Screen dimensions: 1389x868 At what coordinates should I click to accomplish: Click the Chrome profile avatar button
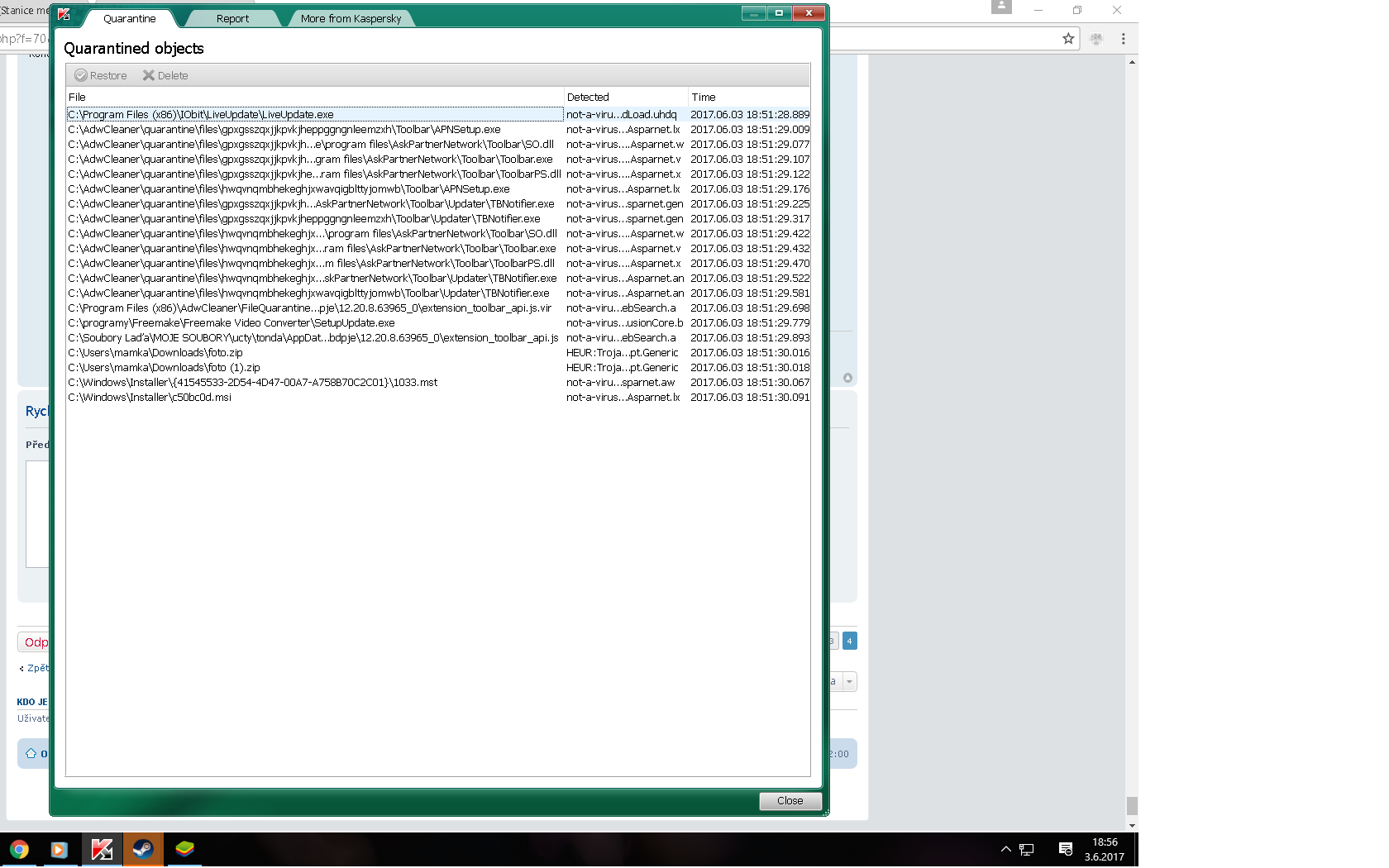click(1001, 7)
